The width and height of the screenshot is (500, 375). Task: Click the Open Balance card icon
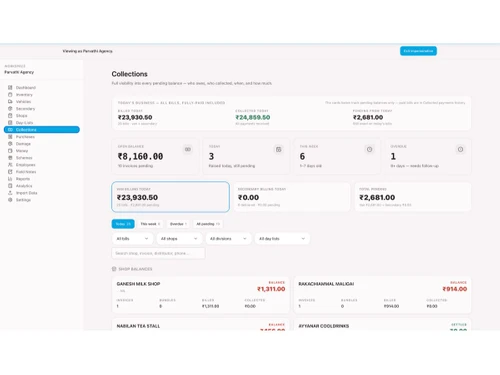pyautogui.click(x=188, y=149)
